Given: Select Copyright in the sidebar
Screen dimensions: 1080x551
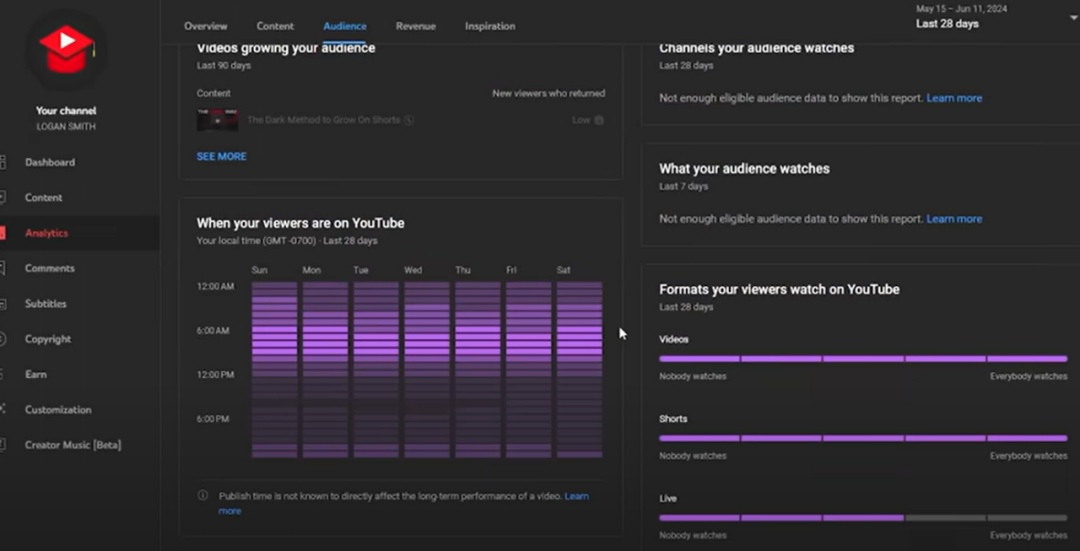Looking at the screenshot, I should [48, 339].
